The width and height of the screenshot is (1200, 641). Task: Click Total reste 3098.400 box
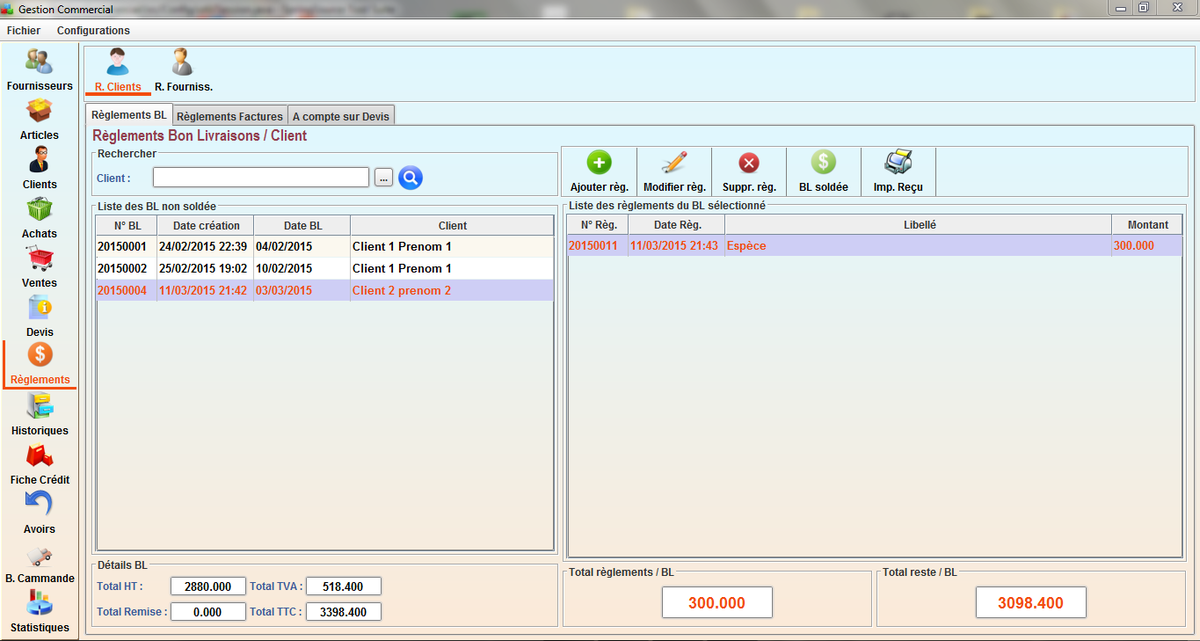1031,603
